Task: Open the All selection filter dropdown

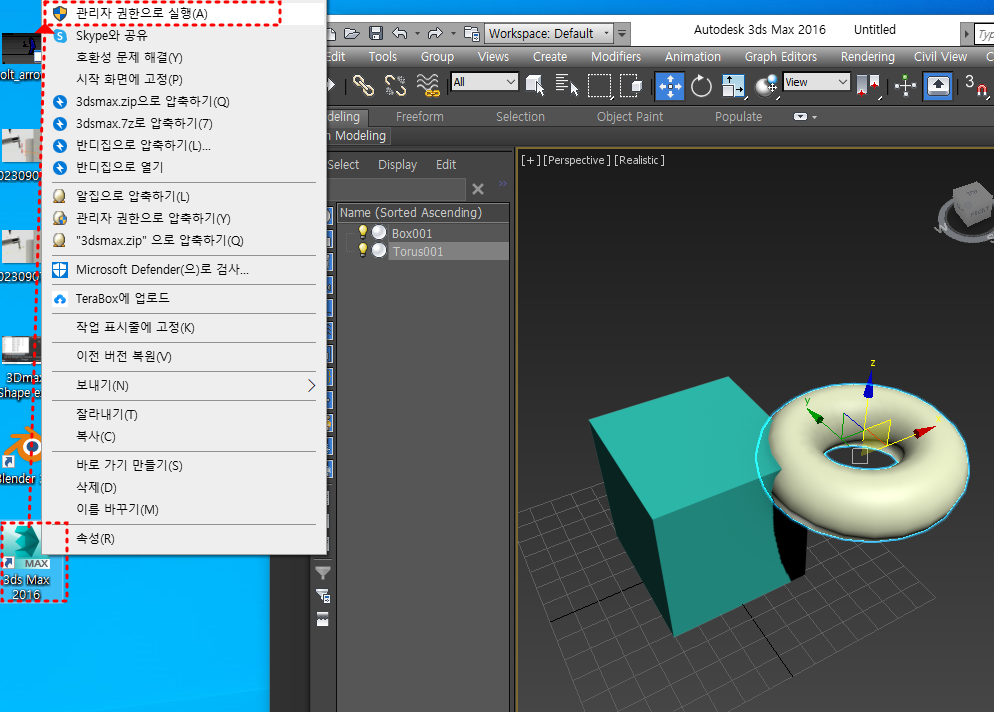Action: click(x=484, y=82)
